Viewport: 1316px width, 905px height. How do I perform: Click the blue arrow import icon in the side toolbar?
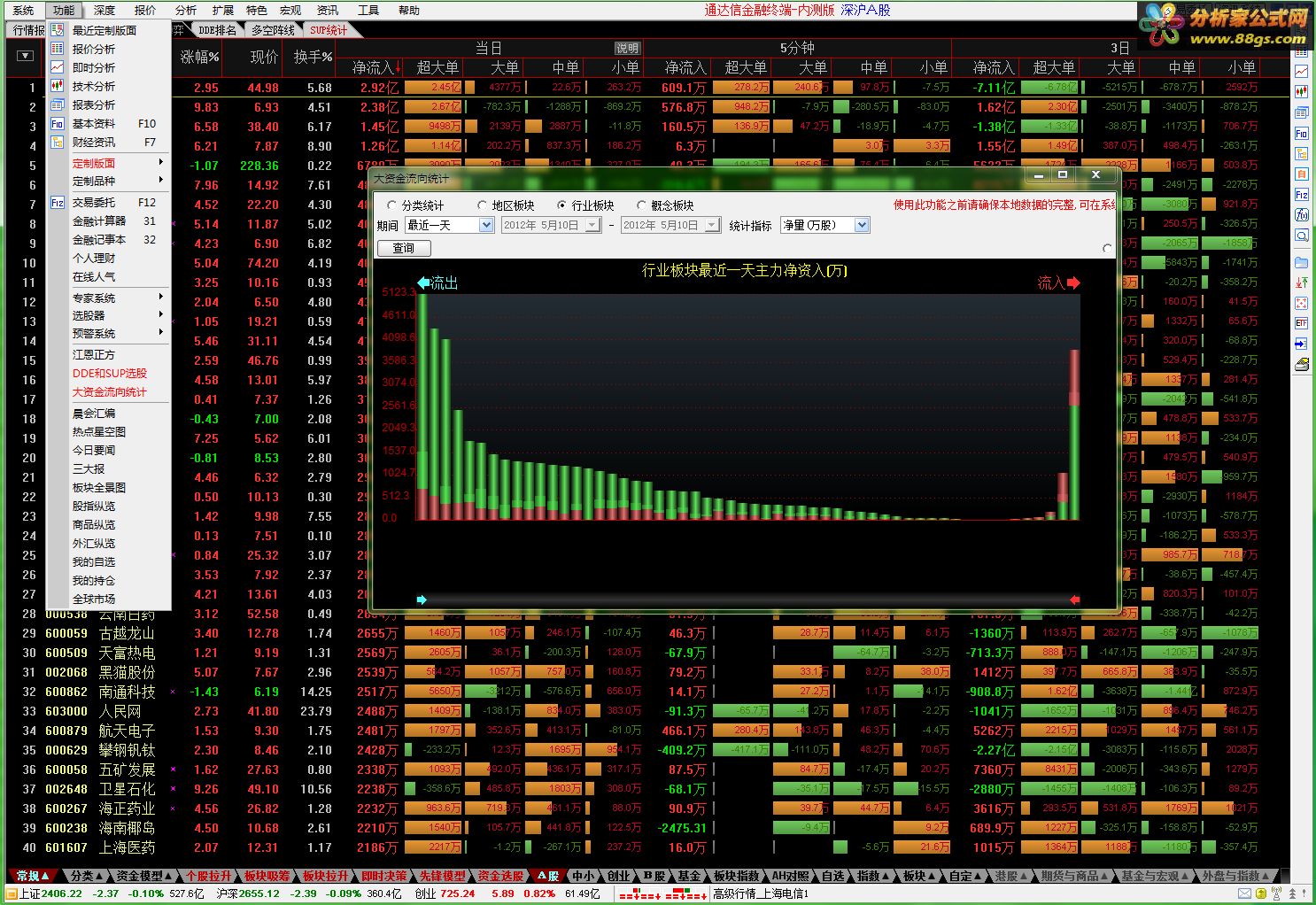(1302, 343)
